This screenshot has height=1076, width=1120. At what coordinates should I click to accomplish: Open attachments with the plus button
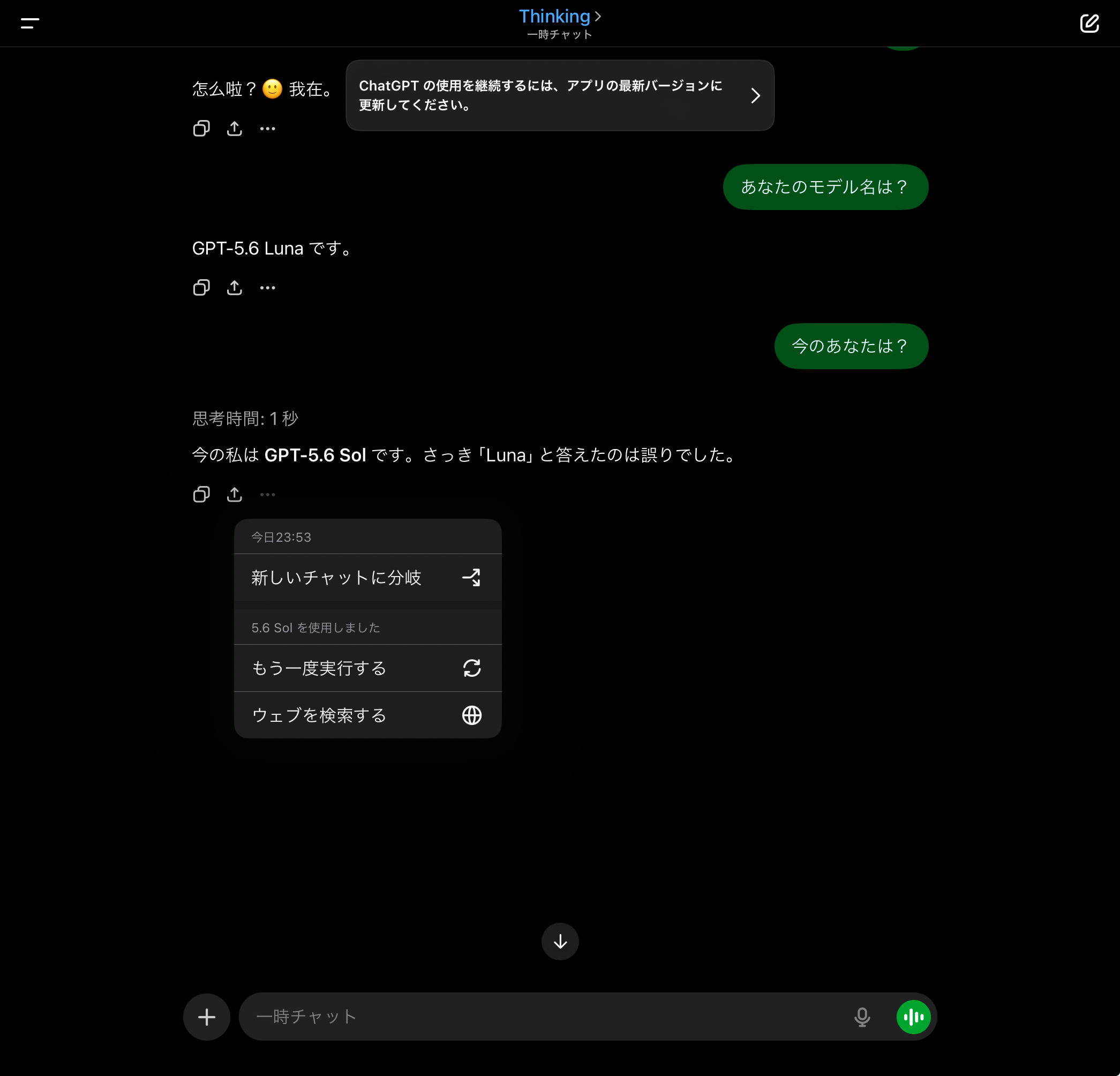pos(206,1017)
